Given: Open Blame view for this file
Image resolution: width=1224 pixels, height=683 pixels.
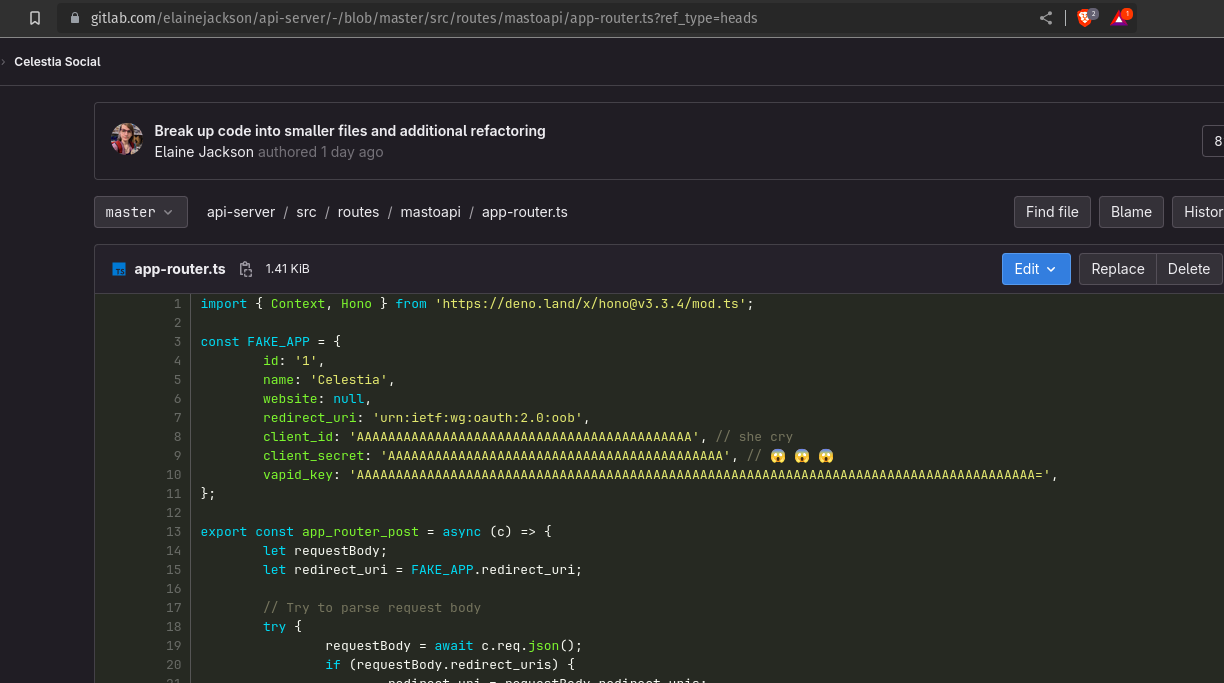Looking at the screenshot, I should 1131,212.
